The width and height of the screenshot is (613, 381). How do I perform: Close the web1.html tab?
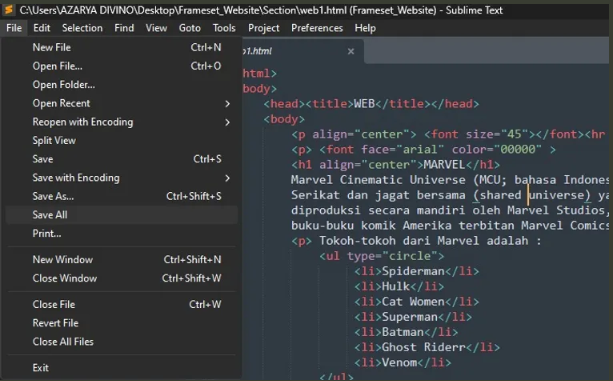click(x=351, y=51)
